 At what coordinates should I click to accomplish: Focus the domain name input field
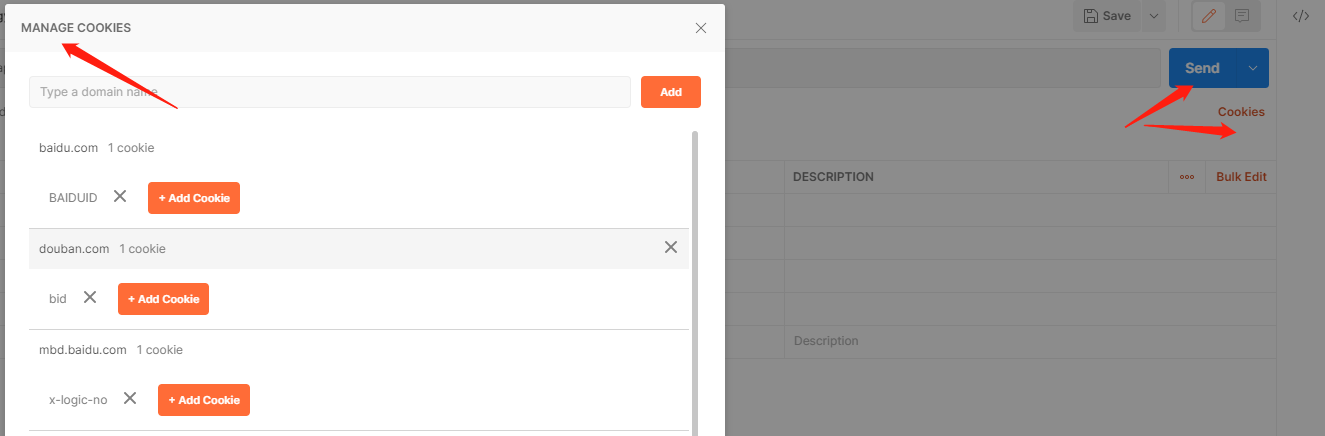[330, 92]
